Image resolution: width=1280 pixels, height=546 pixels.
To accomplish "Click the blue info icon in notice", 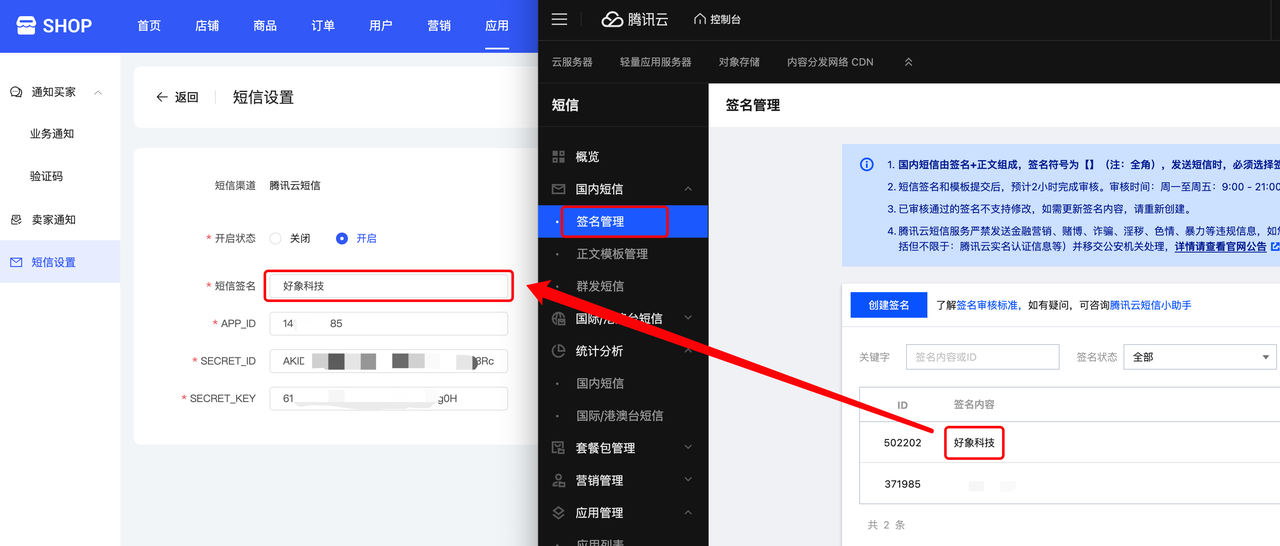I will point(867,164).
